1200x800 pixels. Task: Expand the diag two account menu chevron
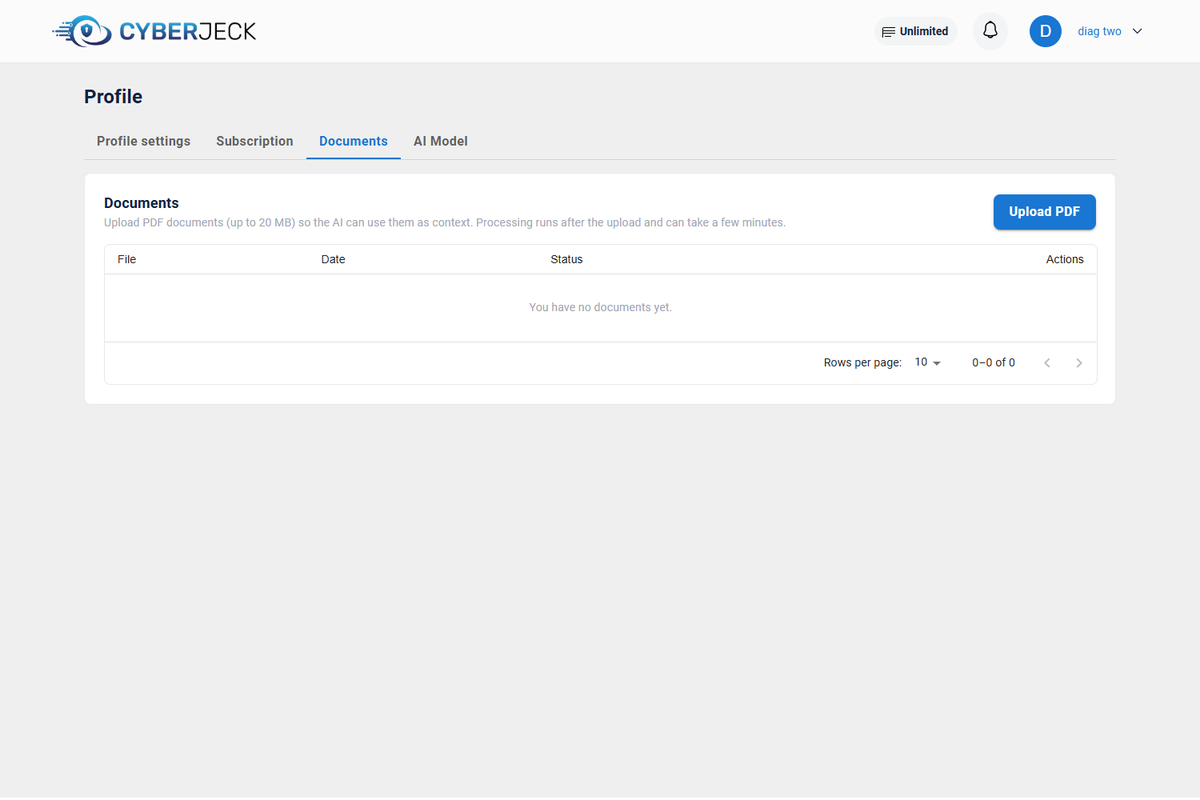pyautogui.click(x=1137, y=31)
